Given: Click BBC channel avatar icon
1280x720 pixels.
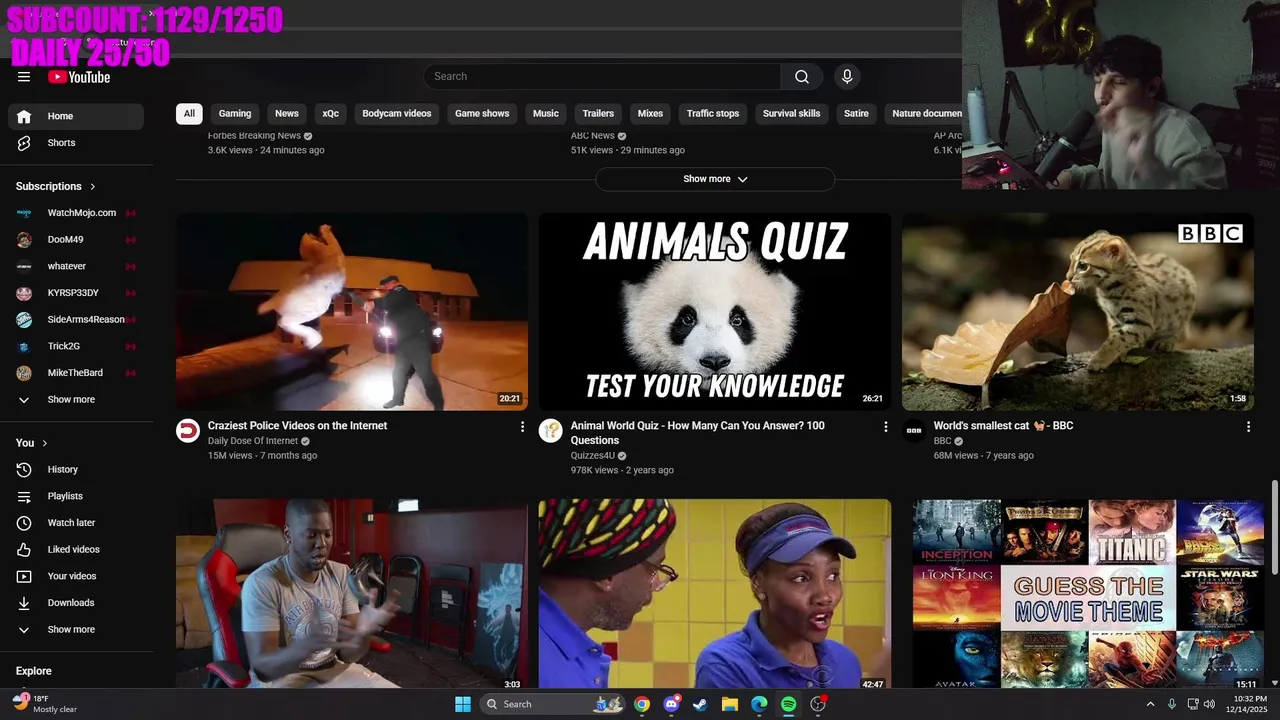Looking at the screenshot, I should (x=914, y=431).
